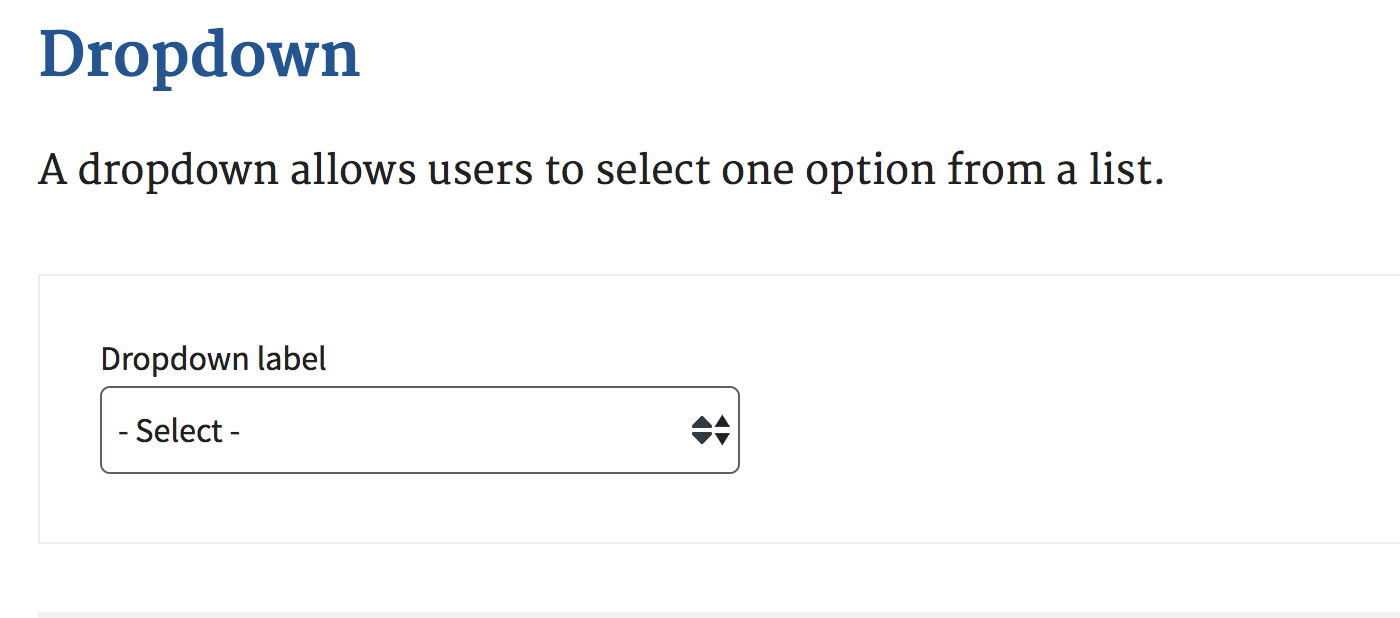Screen dimensions: 1400x618
Task: Click the left edge of the select control
Action: (x=102, y=430)
